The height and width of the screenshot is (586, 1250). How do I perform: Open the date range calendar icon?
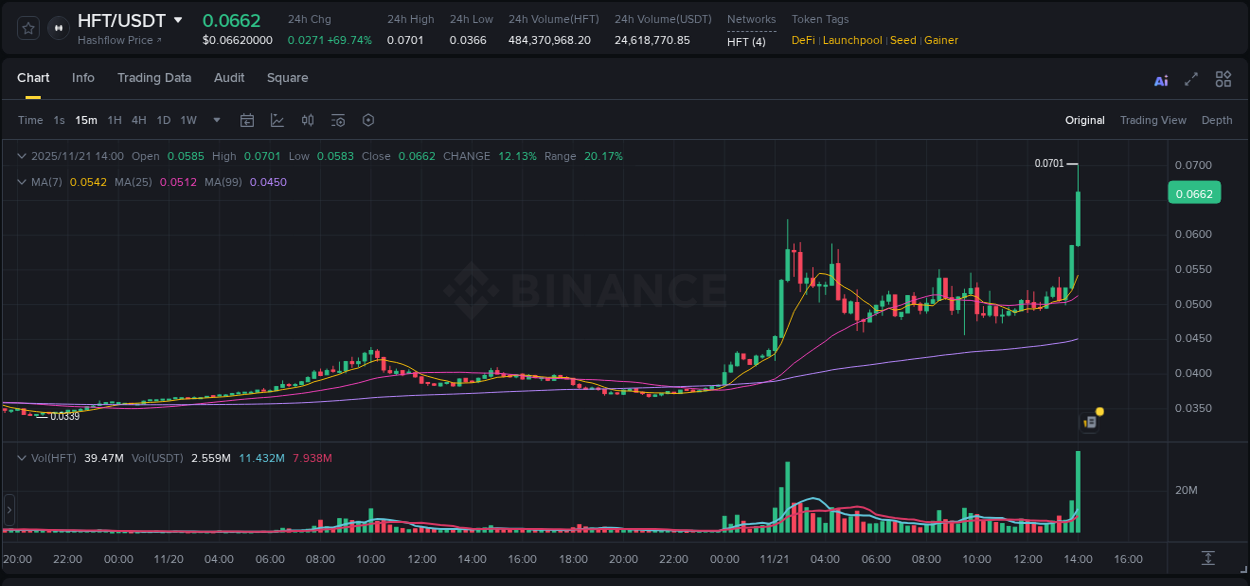[x=247, y=119]
